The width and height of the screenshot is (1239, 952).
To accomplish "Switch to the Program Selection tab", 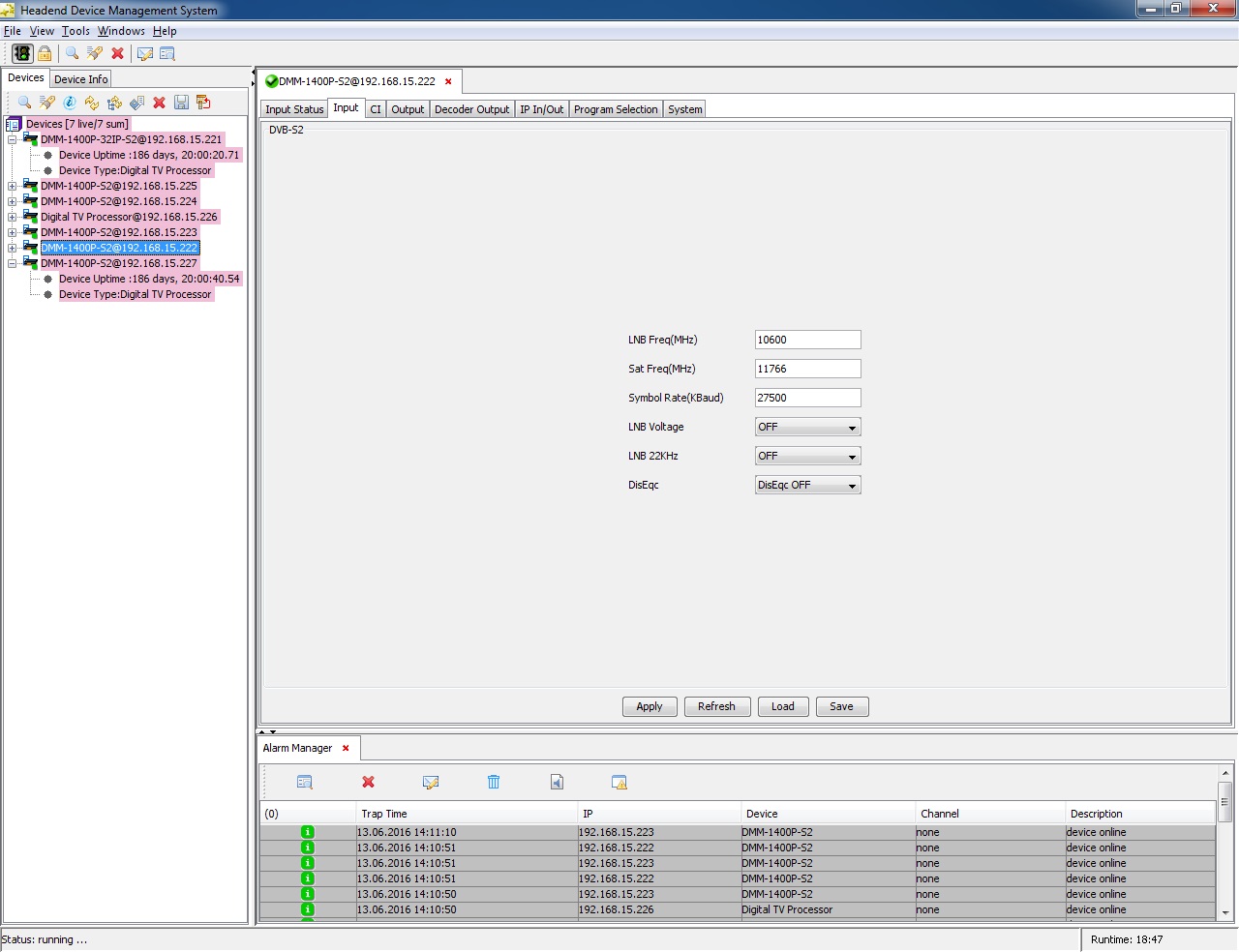I will point(616,109).
